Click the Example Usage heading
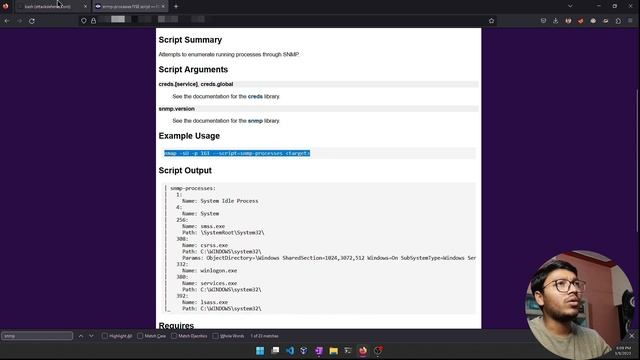This screenshot has height=360, width=640. [x=189, y=136]
